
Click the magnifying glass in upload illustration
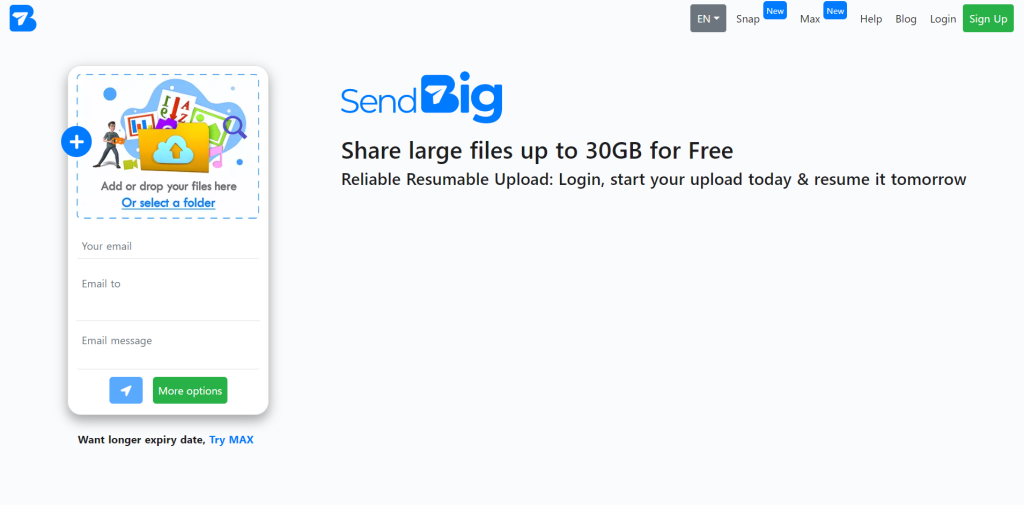235,127
